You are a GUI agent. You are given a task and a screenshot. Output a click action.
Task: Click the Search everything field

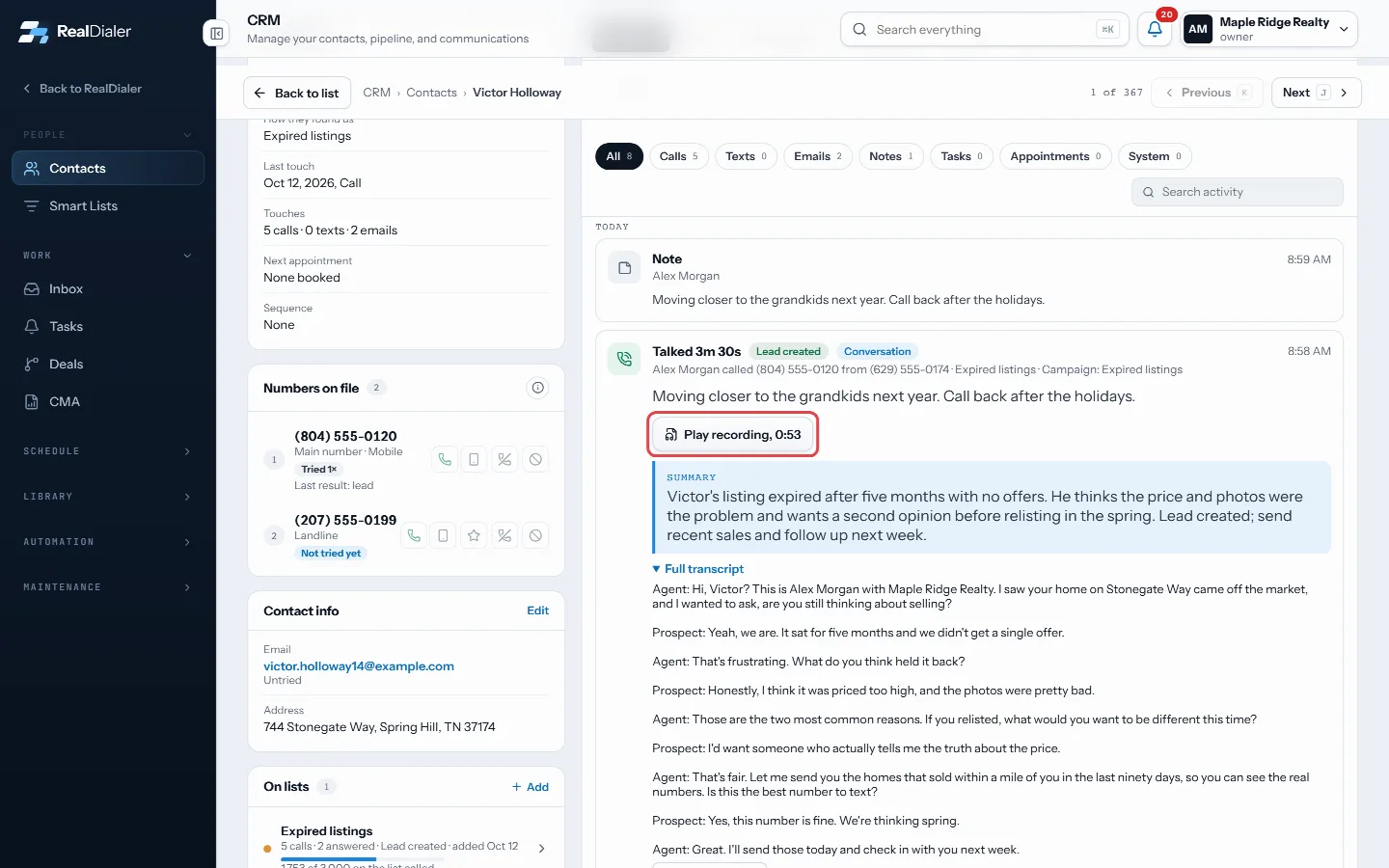(985, 29)
